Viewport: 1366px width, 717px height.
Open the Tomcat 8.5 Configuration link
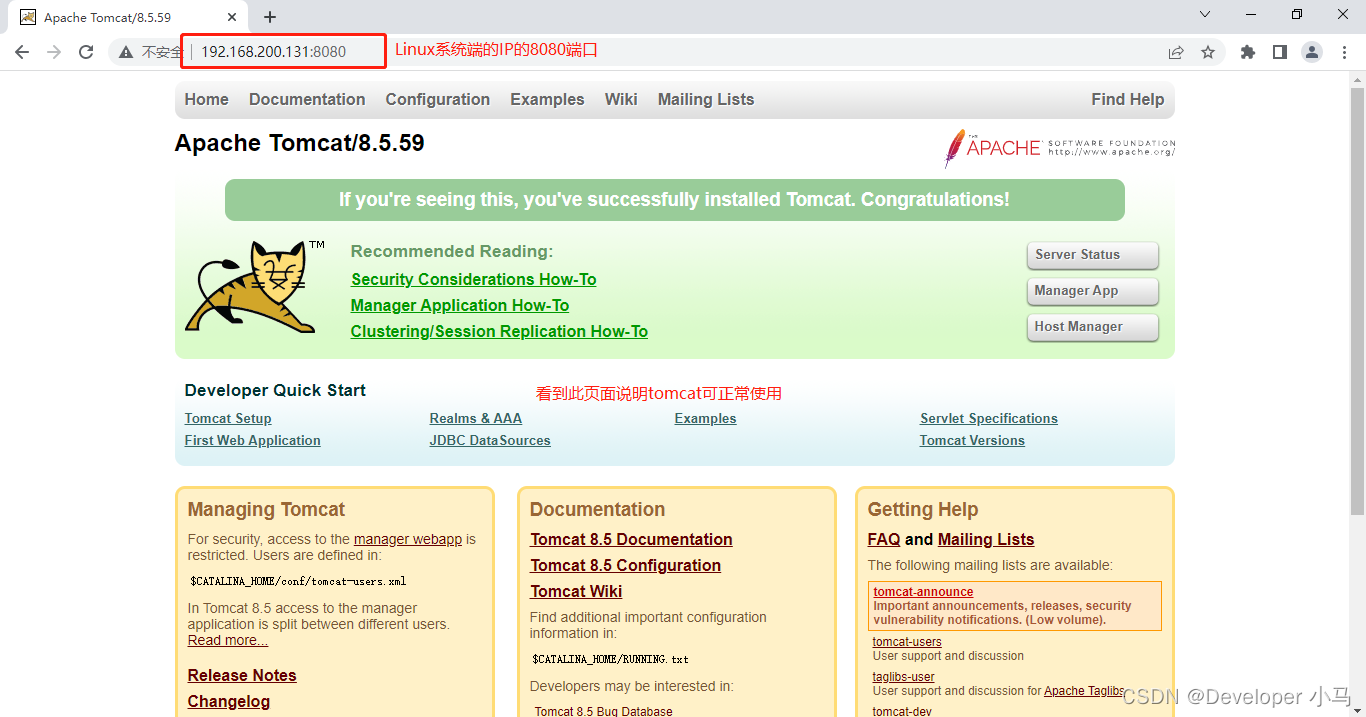click(625, 565)
